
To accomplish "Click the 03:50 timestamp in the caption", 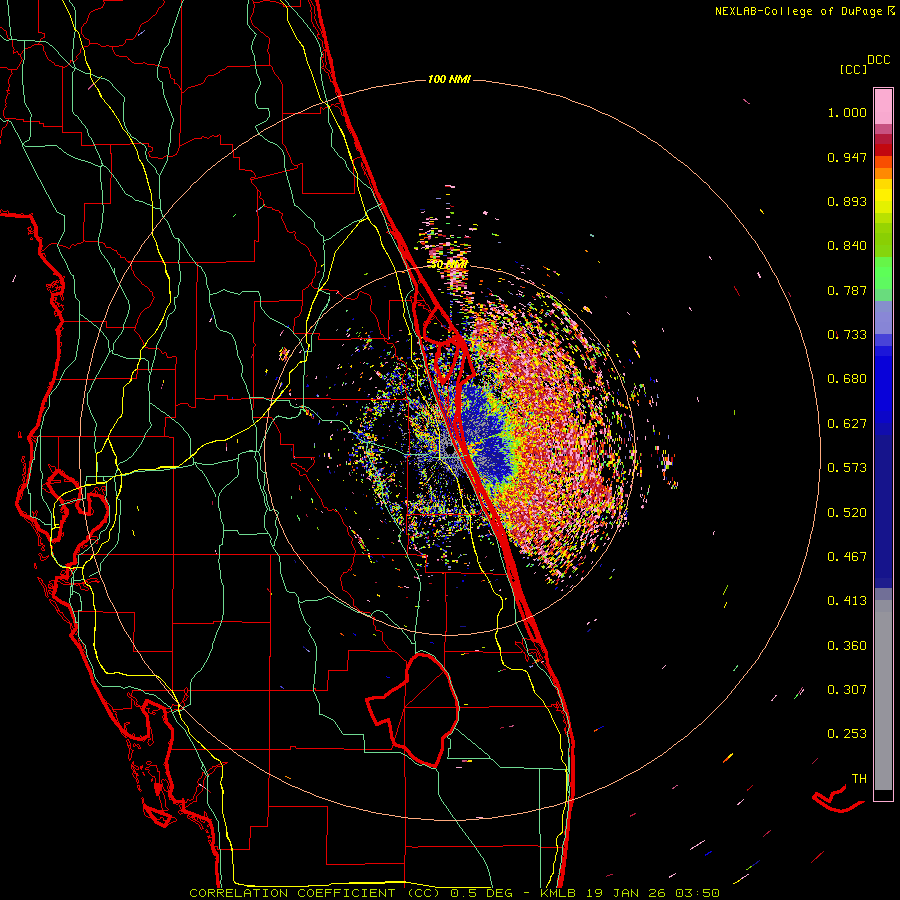I will point(697,893).
